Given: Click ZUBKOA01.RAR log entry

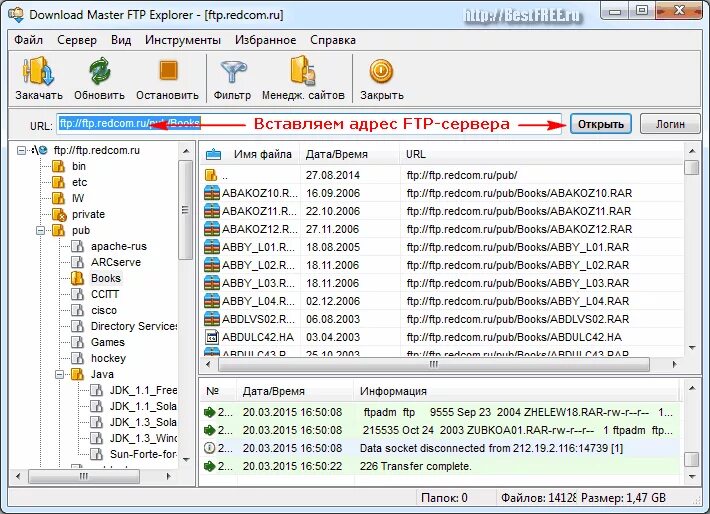Looking at the screenshot, I should 440,430.
